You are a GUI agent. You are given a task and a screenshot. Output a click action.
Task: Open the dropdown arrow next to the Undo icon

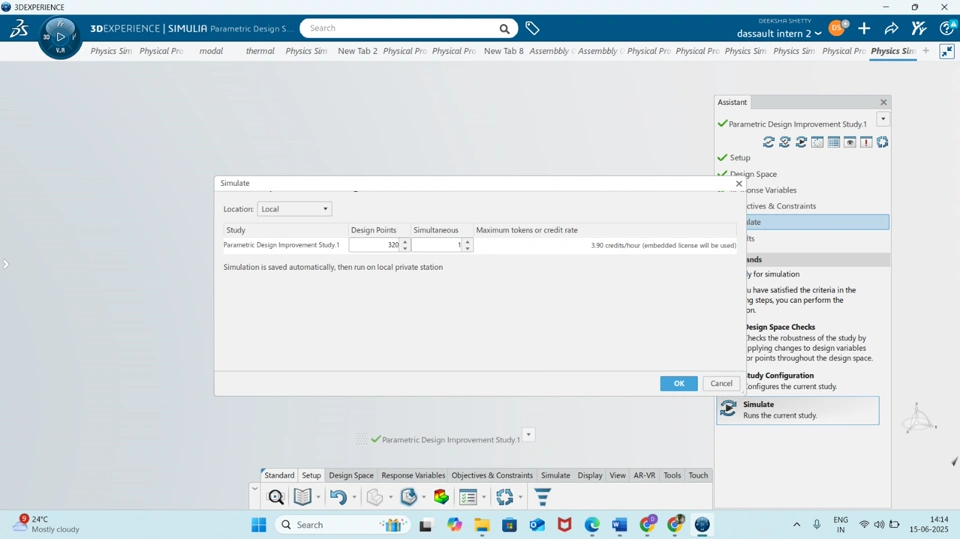pos(354,497)
